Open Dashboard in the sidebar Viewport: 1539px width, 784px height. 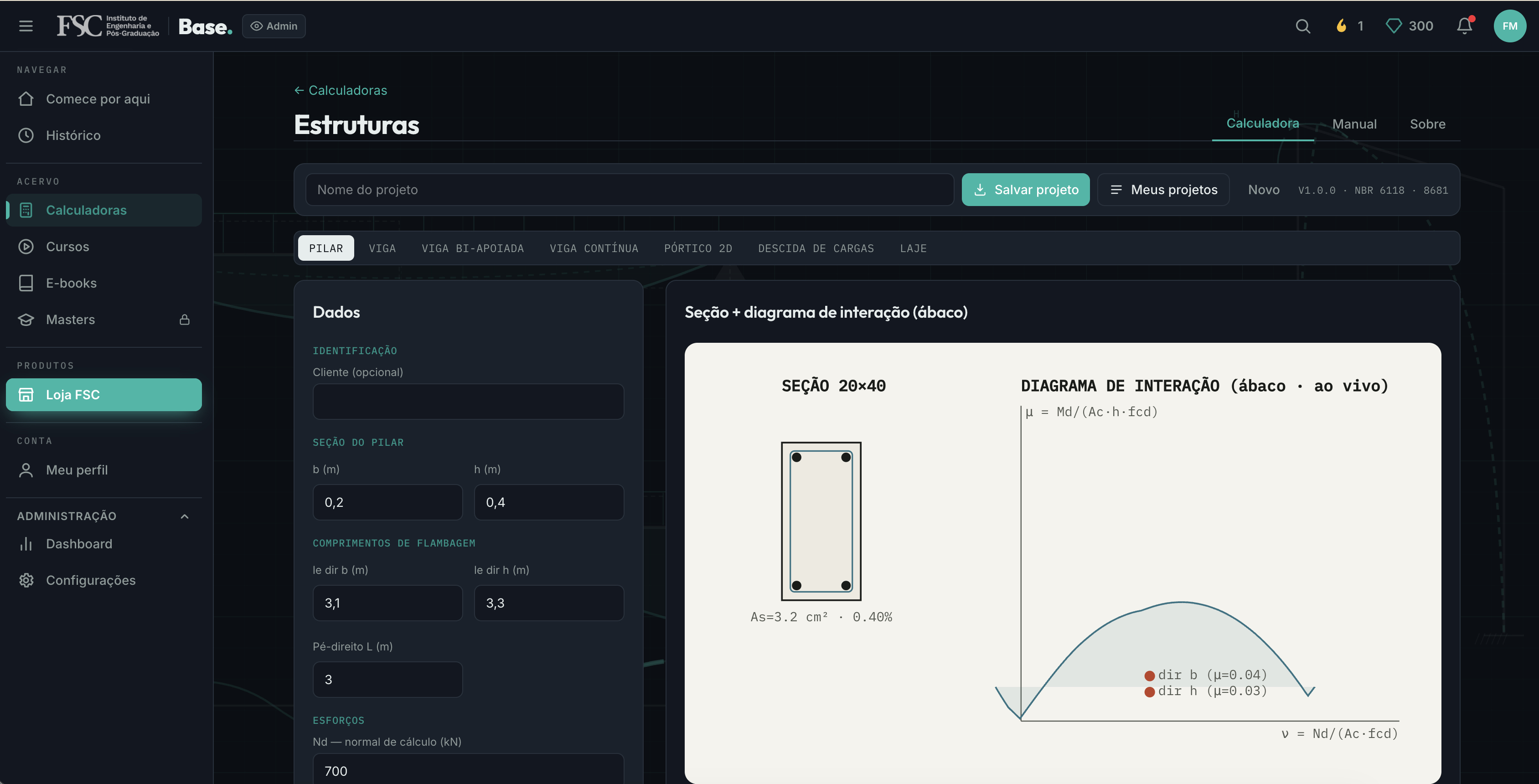[x=104, y=544]
